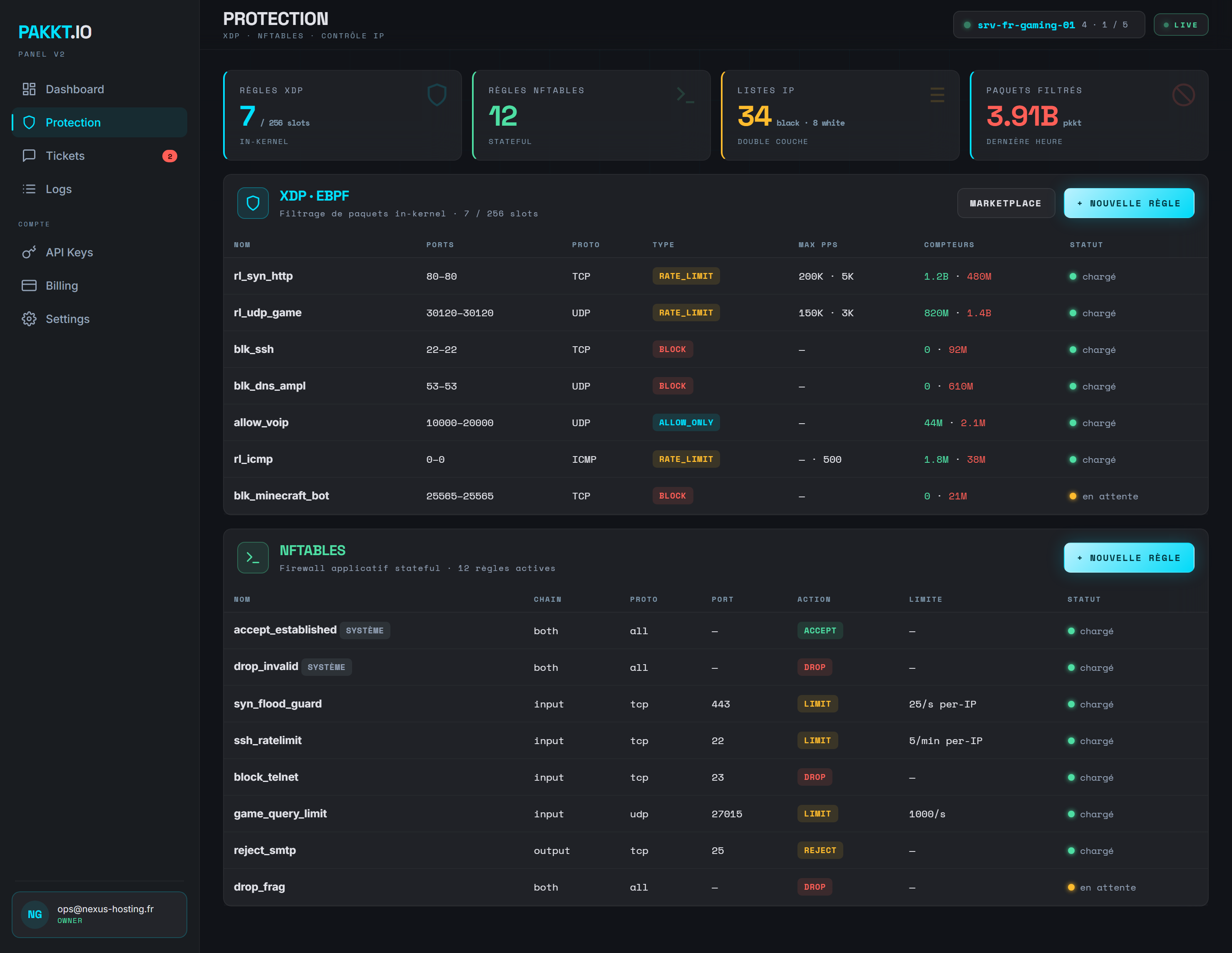Click the Logs list icon

coord(29,189)
